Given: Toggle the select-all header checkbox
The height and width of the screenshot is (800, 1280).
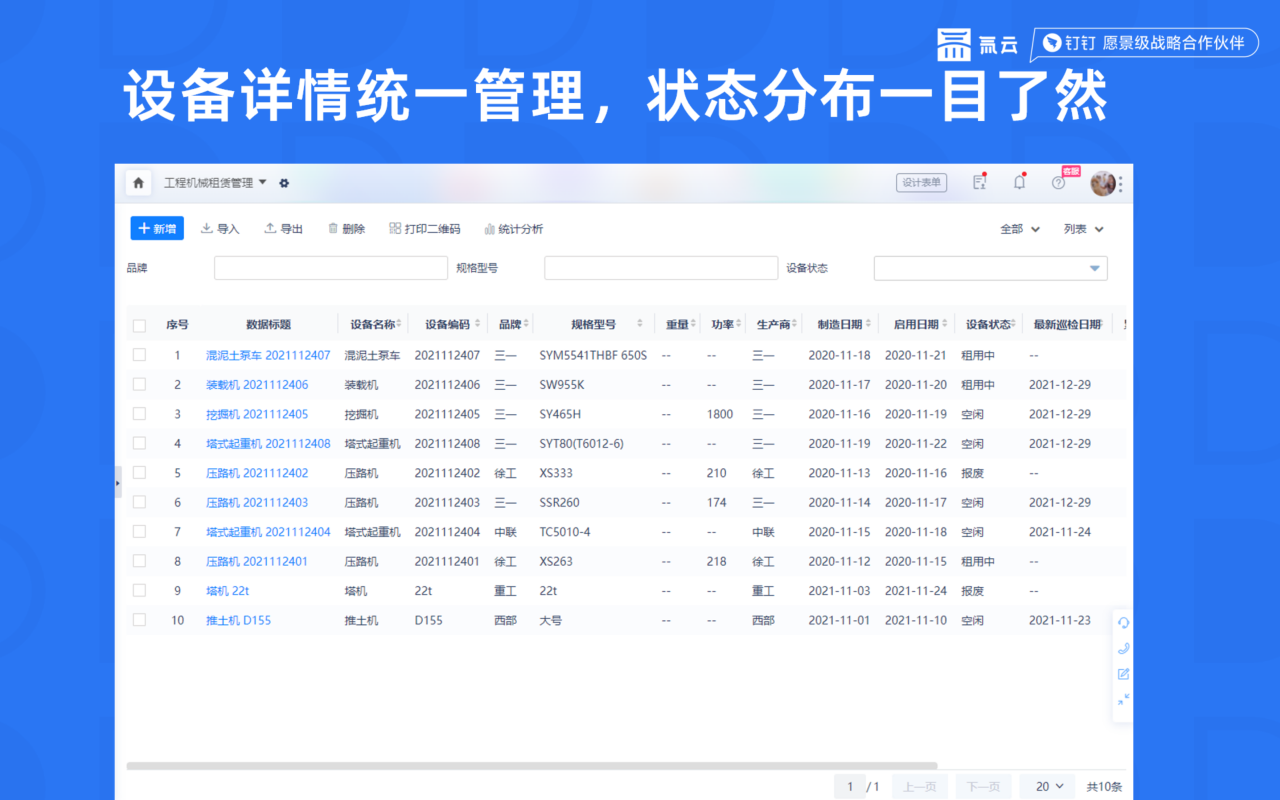Looking at the screenshot, I should (x=139, y=325).
